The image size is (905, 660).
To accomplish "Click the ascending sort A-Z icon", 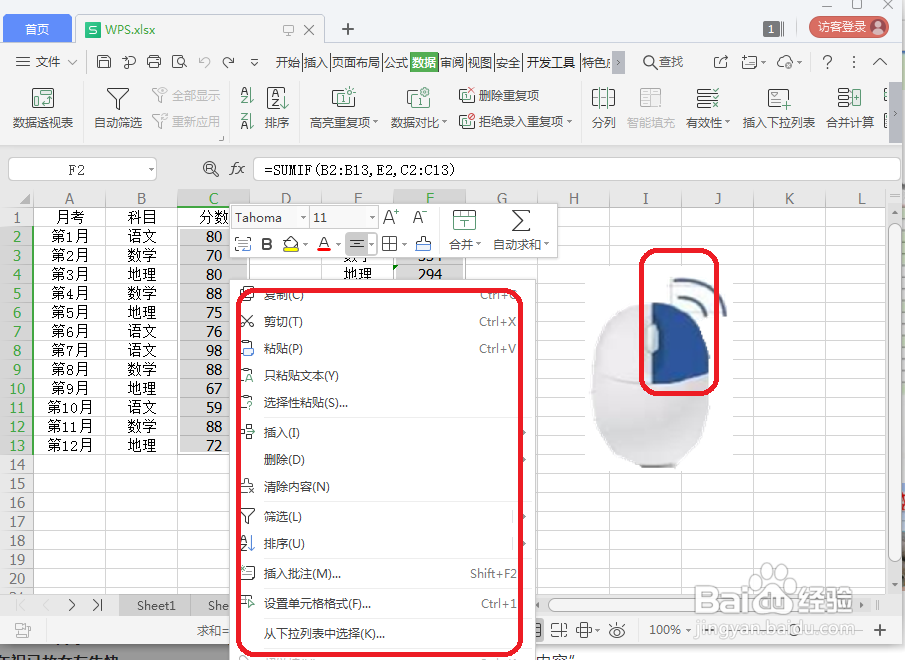I will (247, 95).
